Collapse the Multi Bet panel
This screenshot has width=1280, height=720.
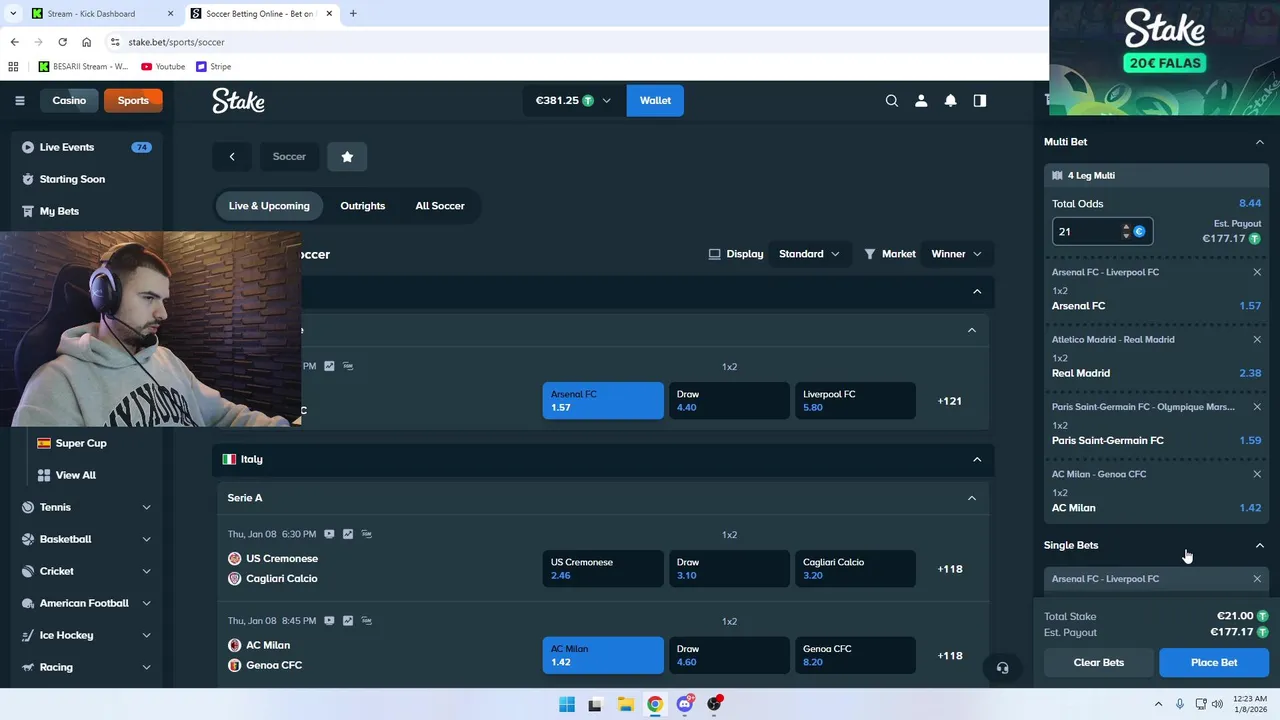(x=1259, y=142)
